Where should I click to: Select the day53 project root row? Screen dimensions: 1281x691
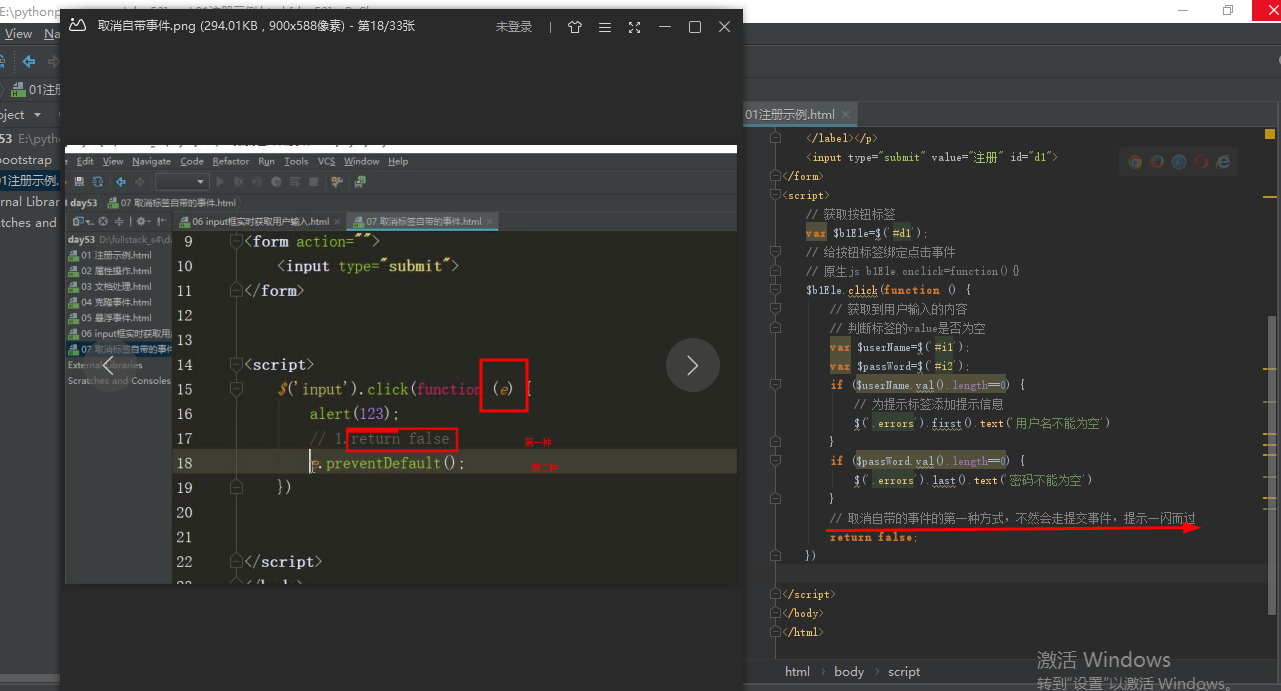tap(30, 139)
